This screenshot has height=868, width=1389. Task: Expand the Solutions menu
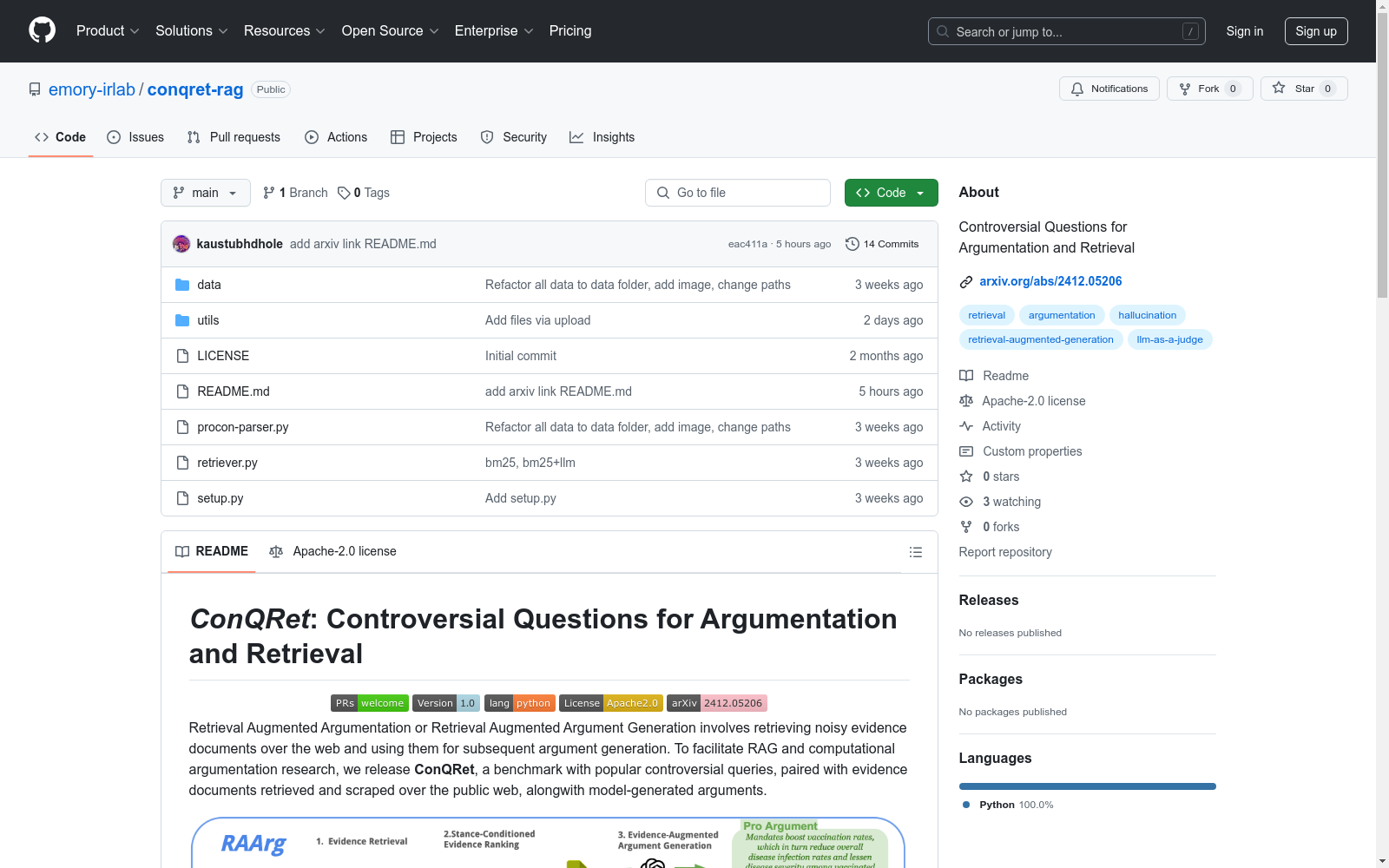pyautogui.click(x=192, y=31)
